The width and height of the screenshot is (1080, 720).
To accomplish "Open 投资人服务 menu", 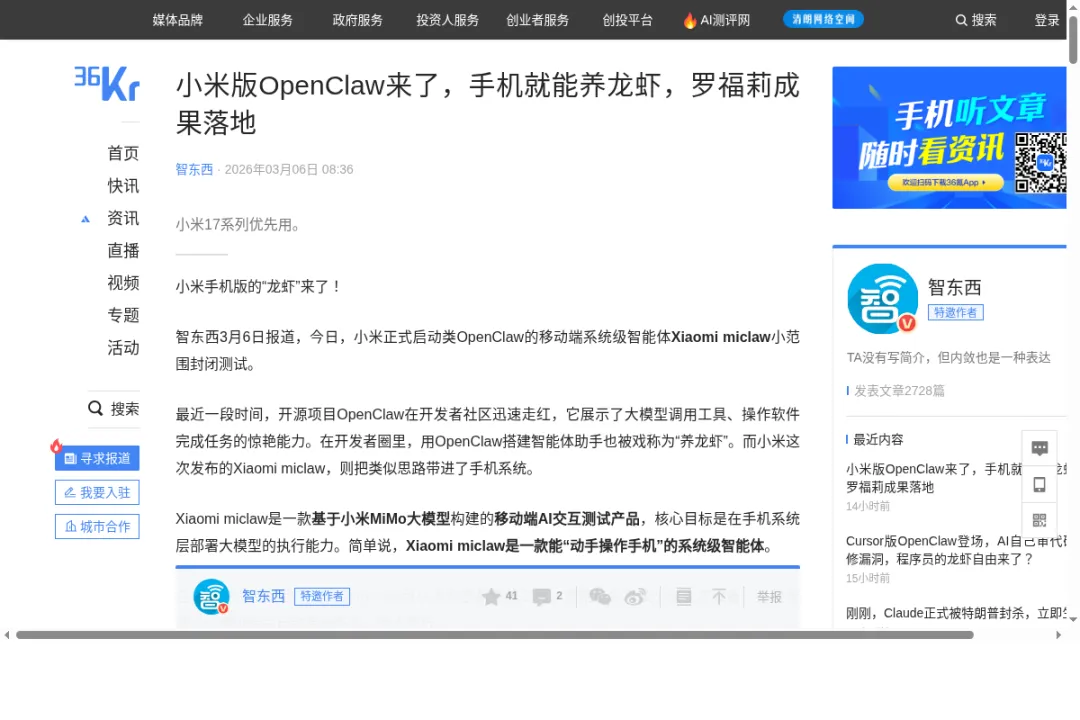I will tap(448, 20).
